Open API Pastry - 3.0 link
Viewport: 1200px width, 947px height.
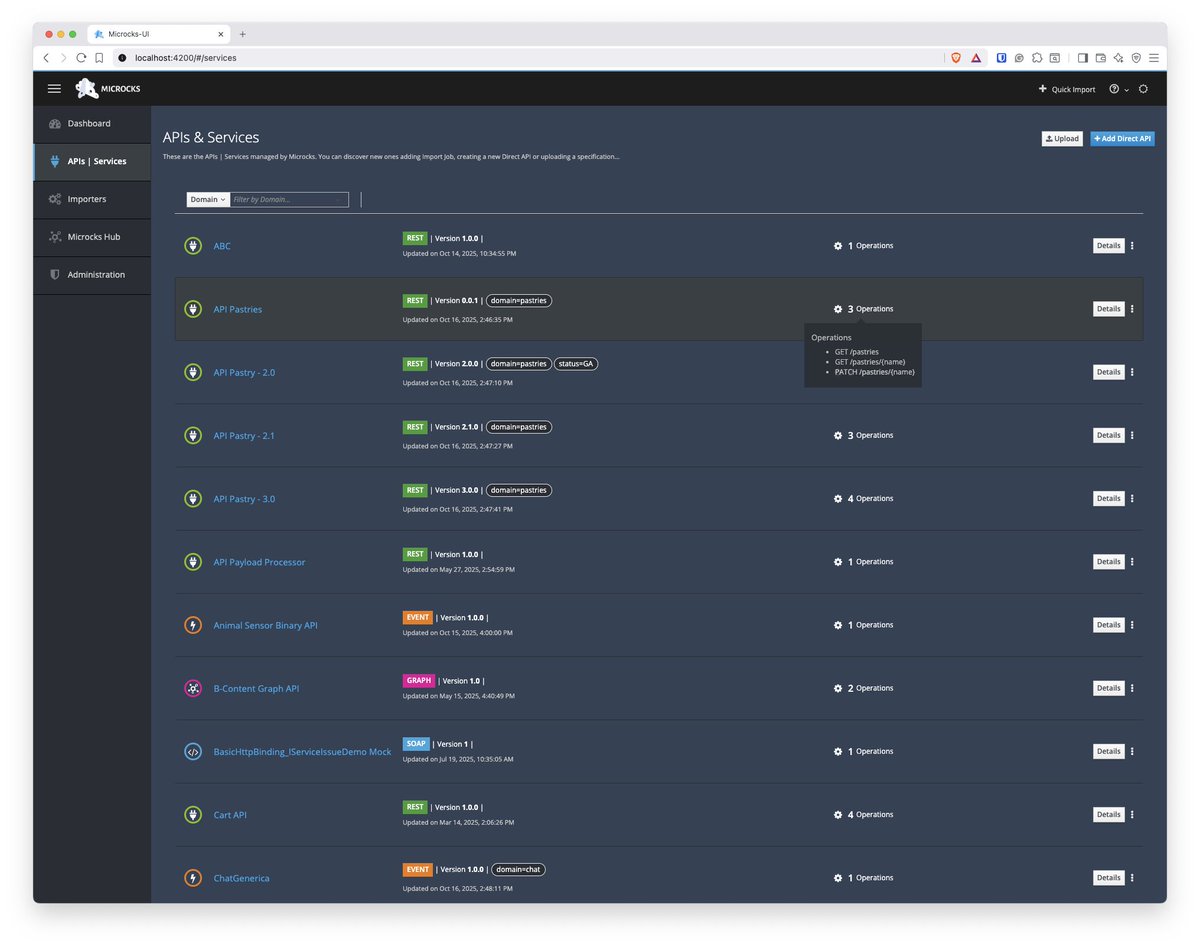click(x=244, y=499)
